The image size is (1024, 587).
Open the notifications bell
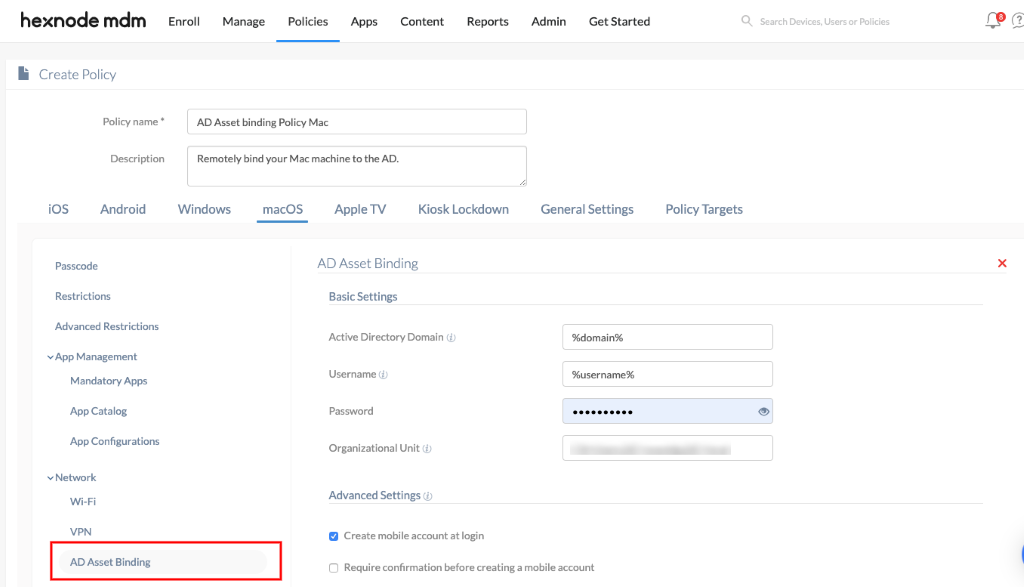(993, 21)
